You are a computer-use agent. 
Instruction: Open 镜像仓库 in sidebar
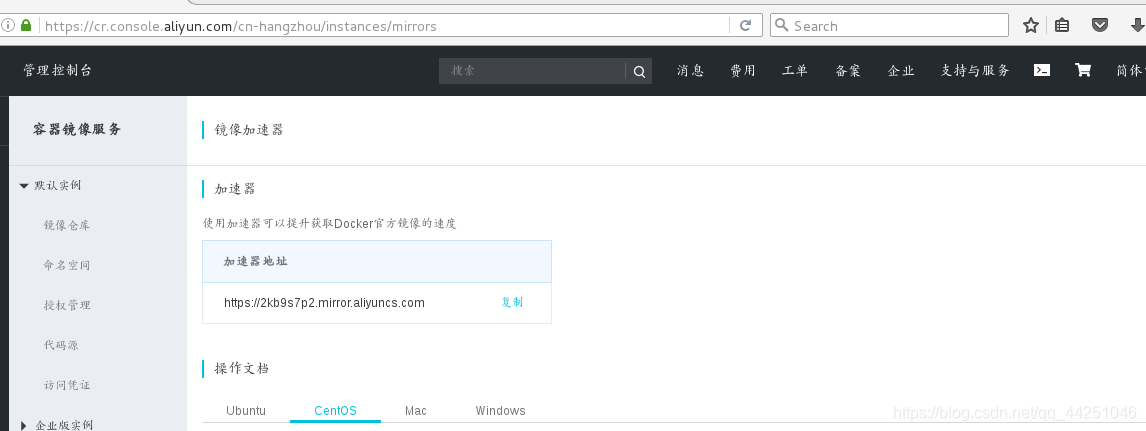pyautogui.click(x=67, y=226)
